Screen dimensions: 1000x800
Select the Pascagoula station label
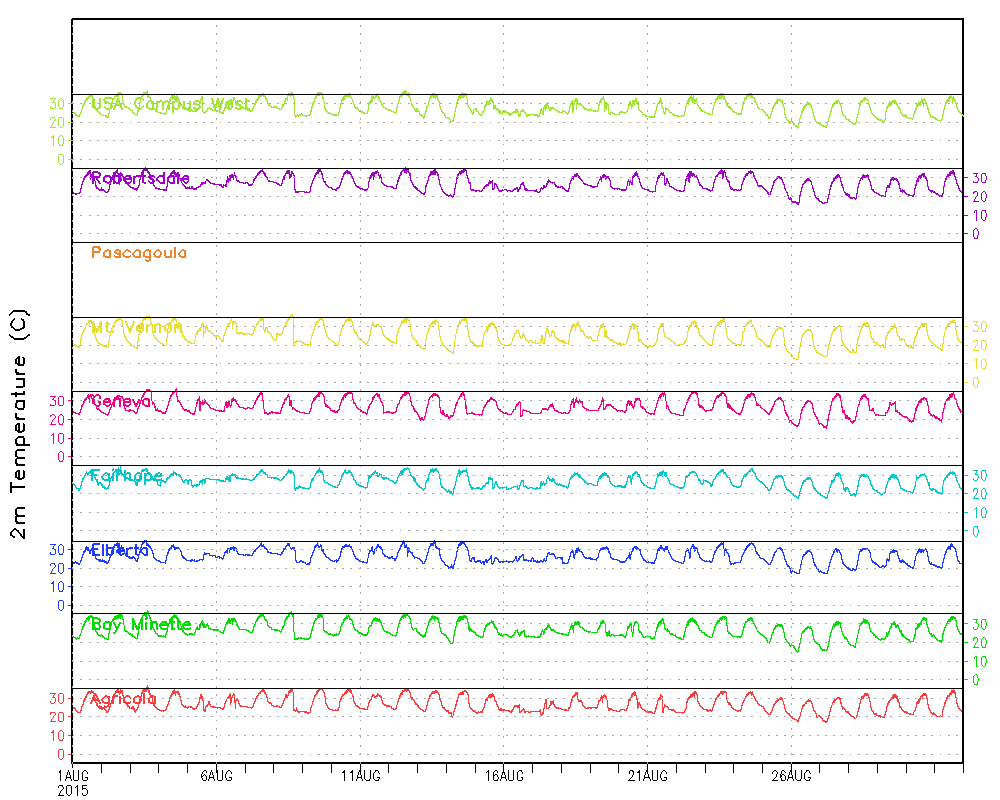(138, 253)
